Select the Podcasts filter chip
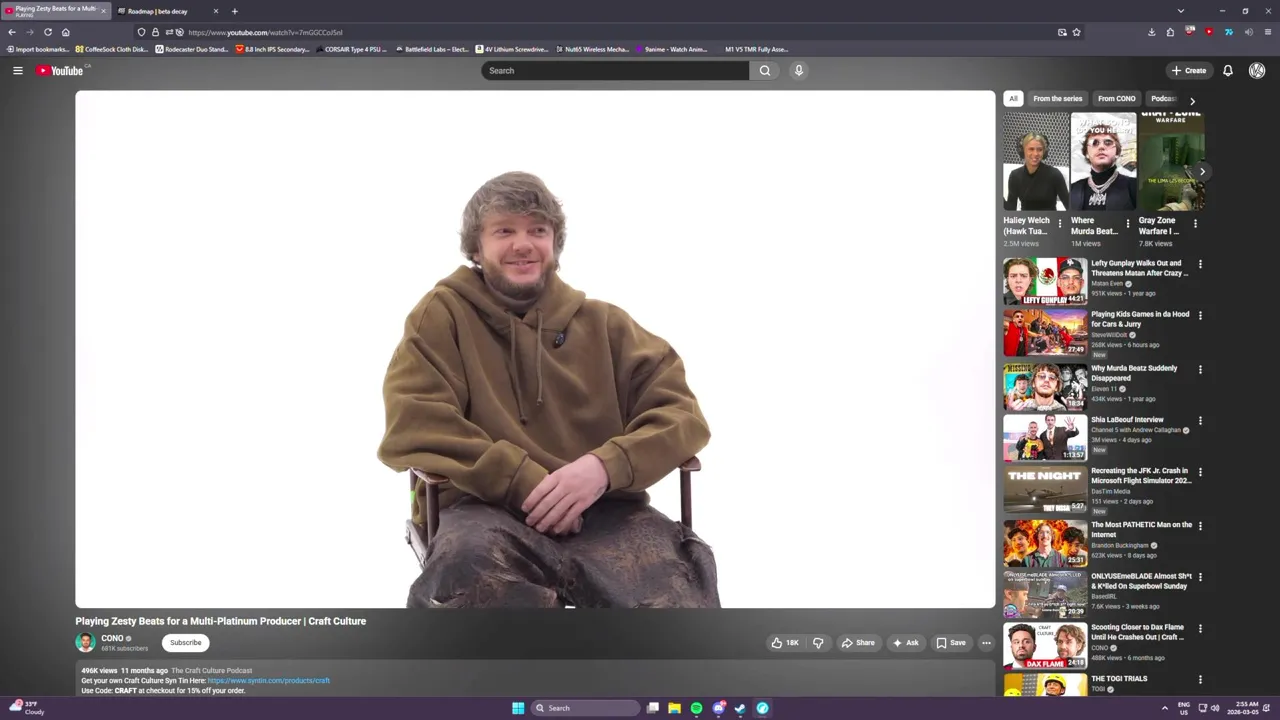The image size is (1280, 720). pos(1163,98)
